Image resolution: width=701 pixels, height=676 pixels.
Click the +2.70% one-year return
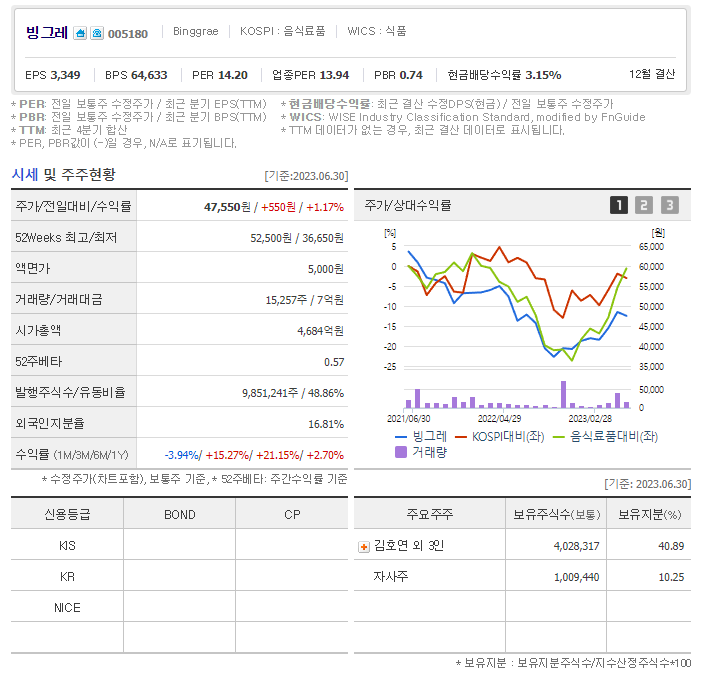325,455
